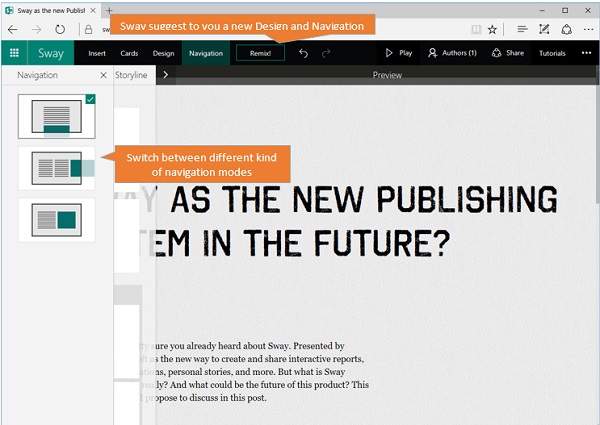600x425 pixels.
Task: Open the Authors (1) panel
Action: (452, 53)
